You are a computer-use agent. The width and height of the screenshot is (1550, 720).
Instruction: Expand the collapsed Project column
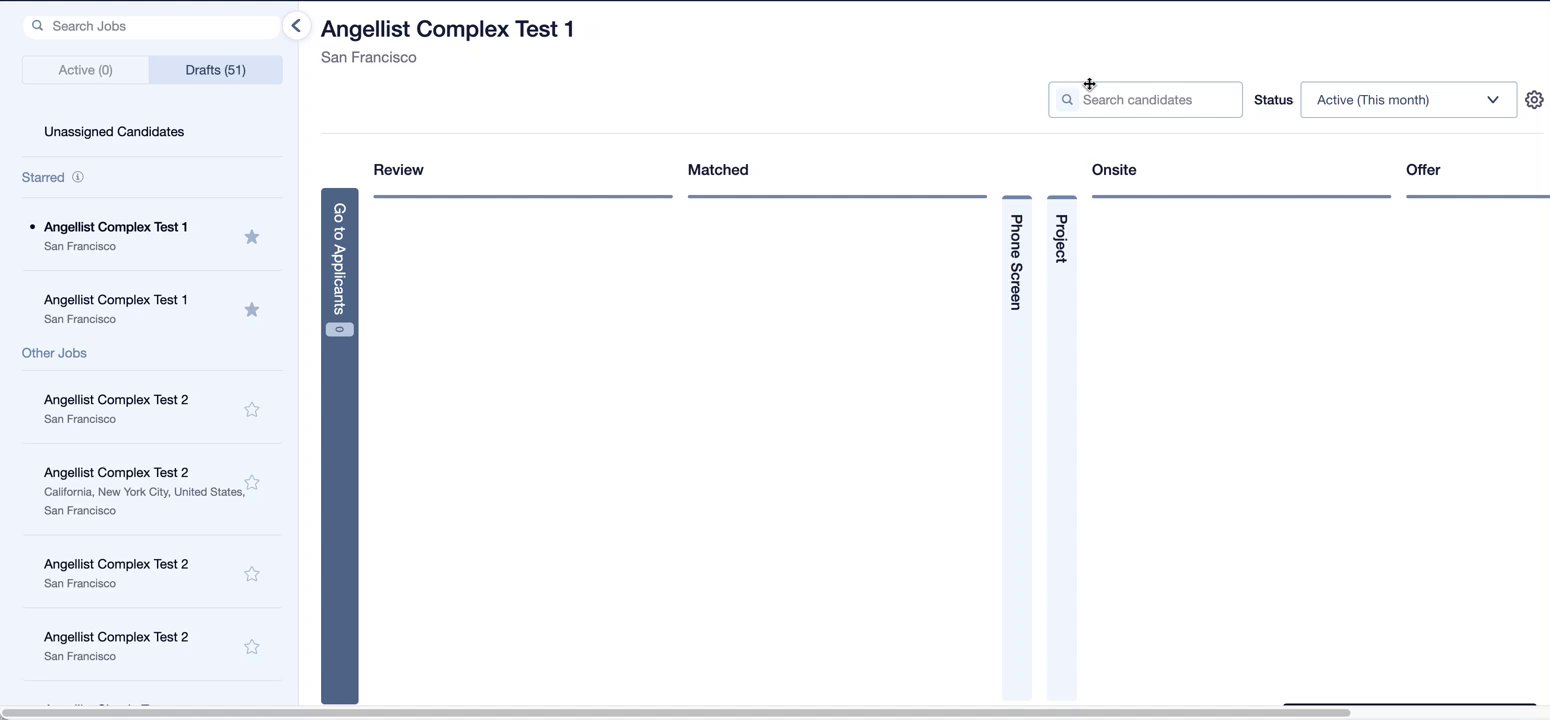pos(1061,239)
